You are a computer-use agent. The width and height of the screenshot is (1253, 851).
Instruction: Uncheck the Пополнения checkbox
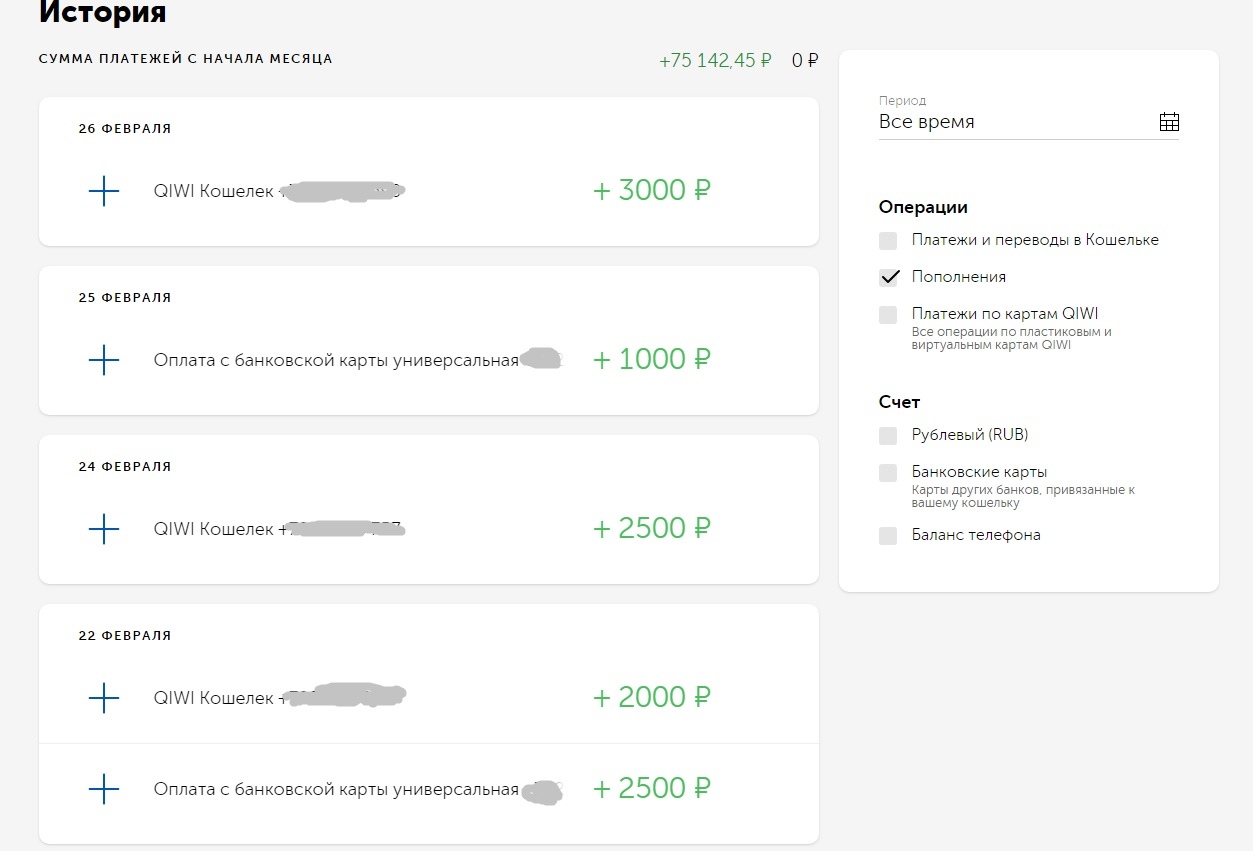tap(888, 278)
